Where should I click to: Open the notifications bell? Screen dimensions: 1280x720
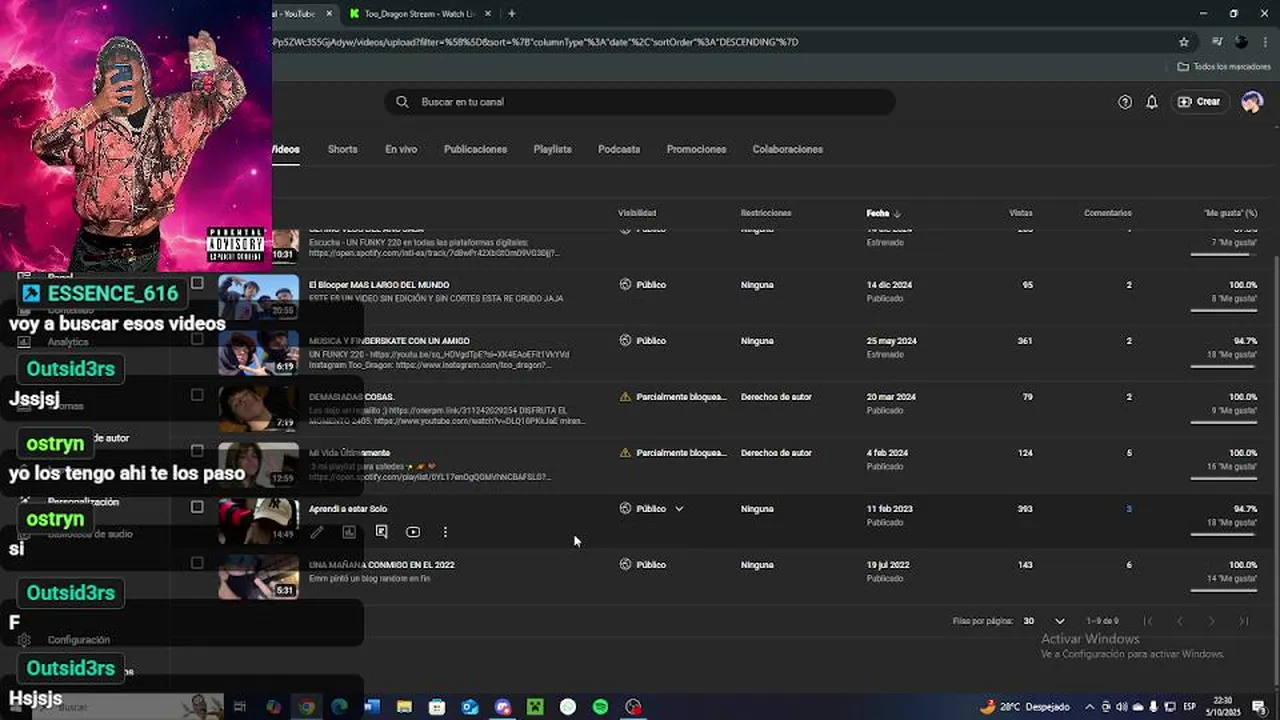pyautogui.click(x=1152, y=102)
